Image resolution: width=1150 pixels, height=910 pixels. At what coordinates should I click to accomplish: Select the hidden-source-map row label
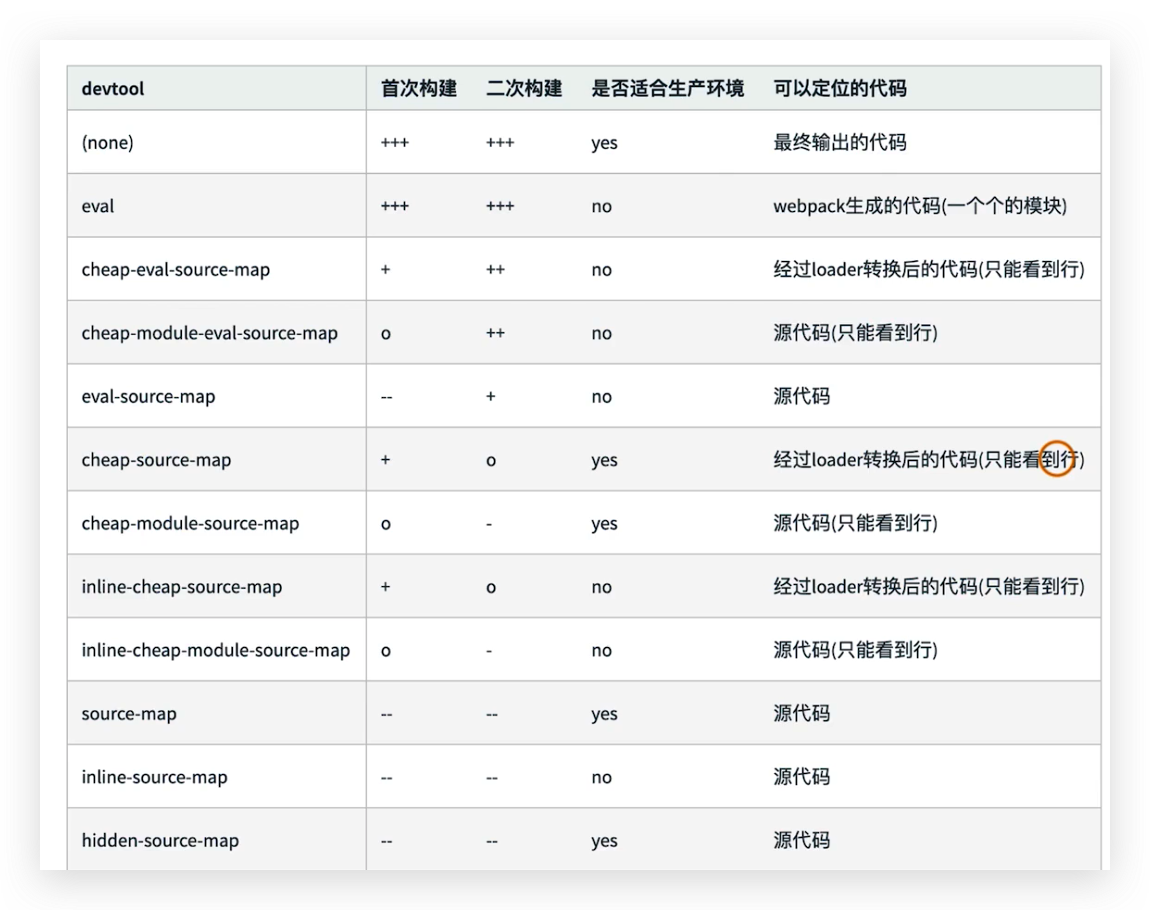160,840
